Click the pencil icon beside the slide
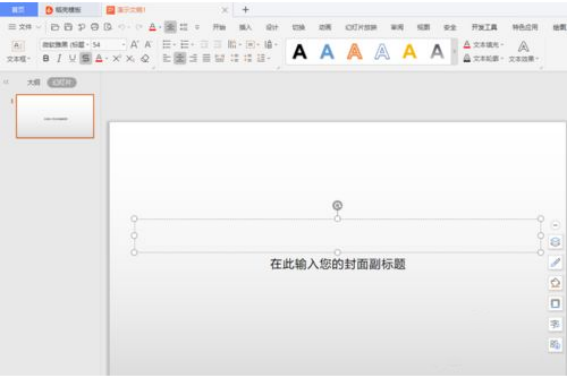Screen dimensions: 567x378 click(x=555, y=263)
